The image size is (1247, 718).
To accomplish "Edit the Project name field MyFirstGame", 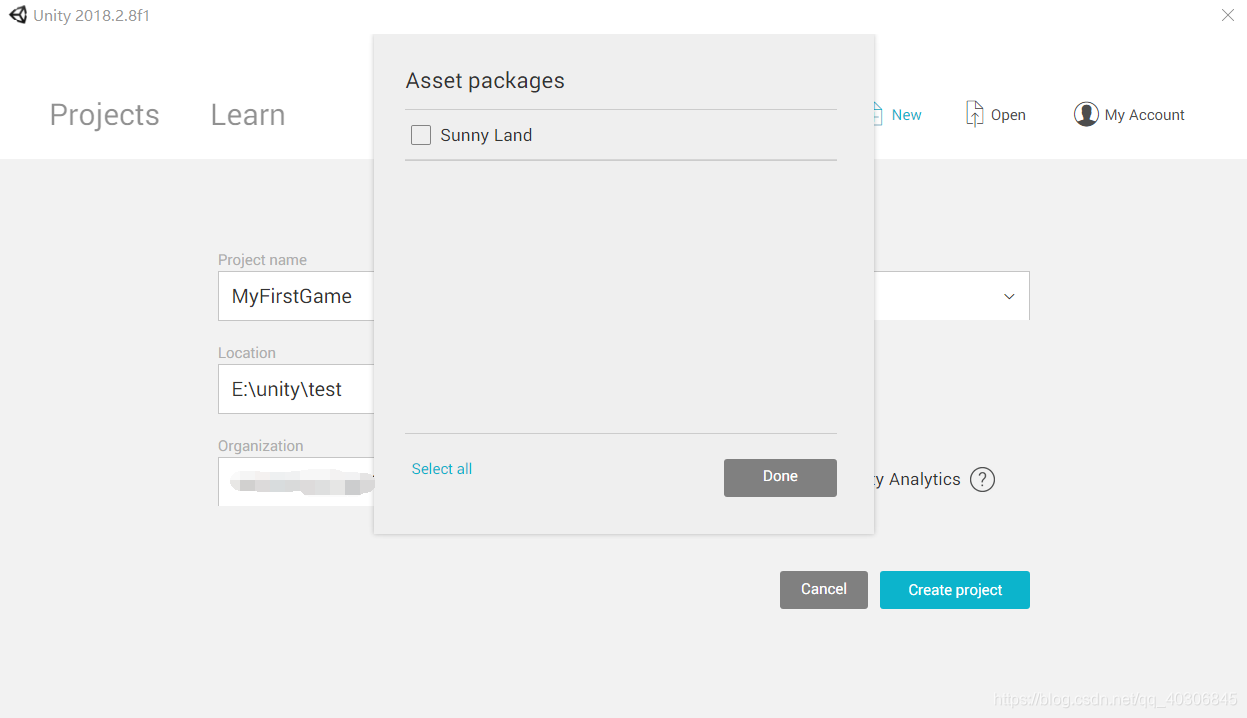I will pyautogui.click(x=296, y=296).
